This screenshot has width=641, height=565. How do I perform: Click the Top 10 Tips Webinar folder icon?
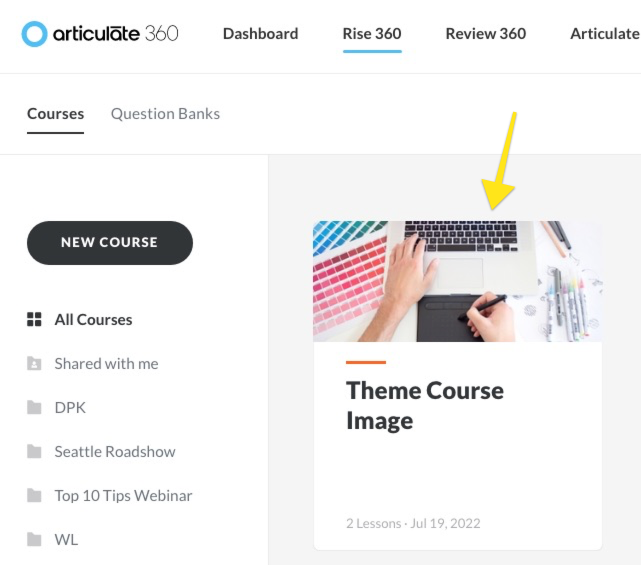(34, 496)
